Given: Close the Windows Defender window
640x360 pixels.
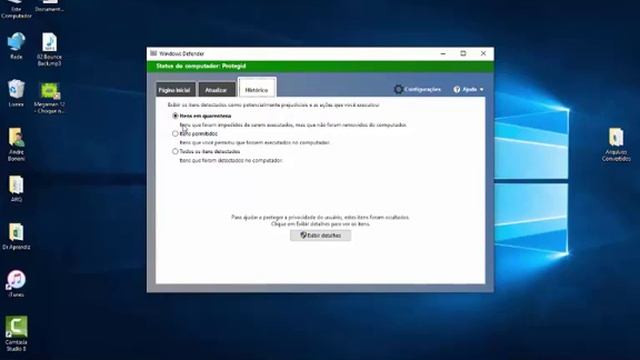Looking at the screenshot, I should [483, 53].
